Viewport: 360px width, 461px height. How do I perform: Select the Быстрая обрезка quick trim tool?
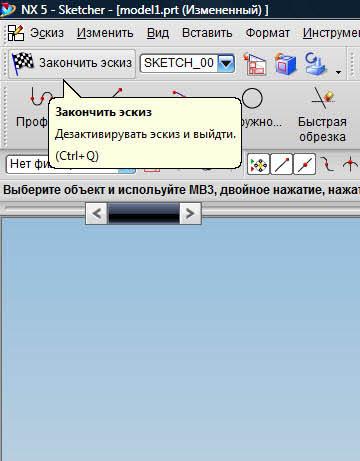click(x=322, y=115)
